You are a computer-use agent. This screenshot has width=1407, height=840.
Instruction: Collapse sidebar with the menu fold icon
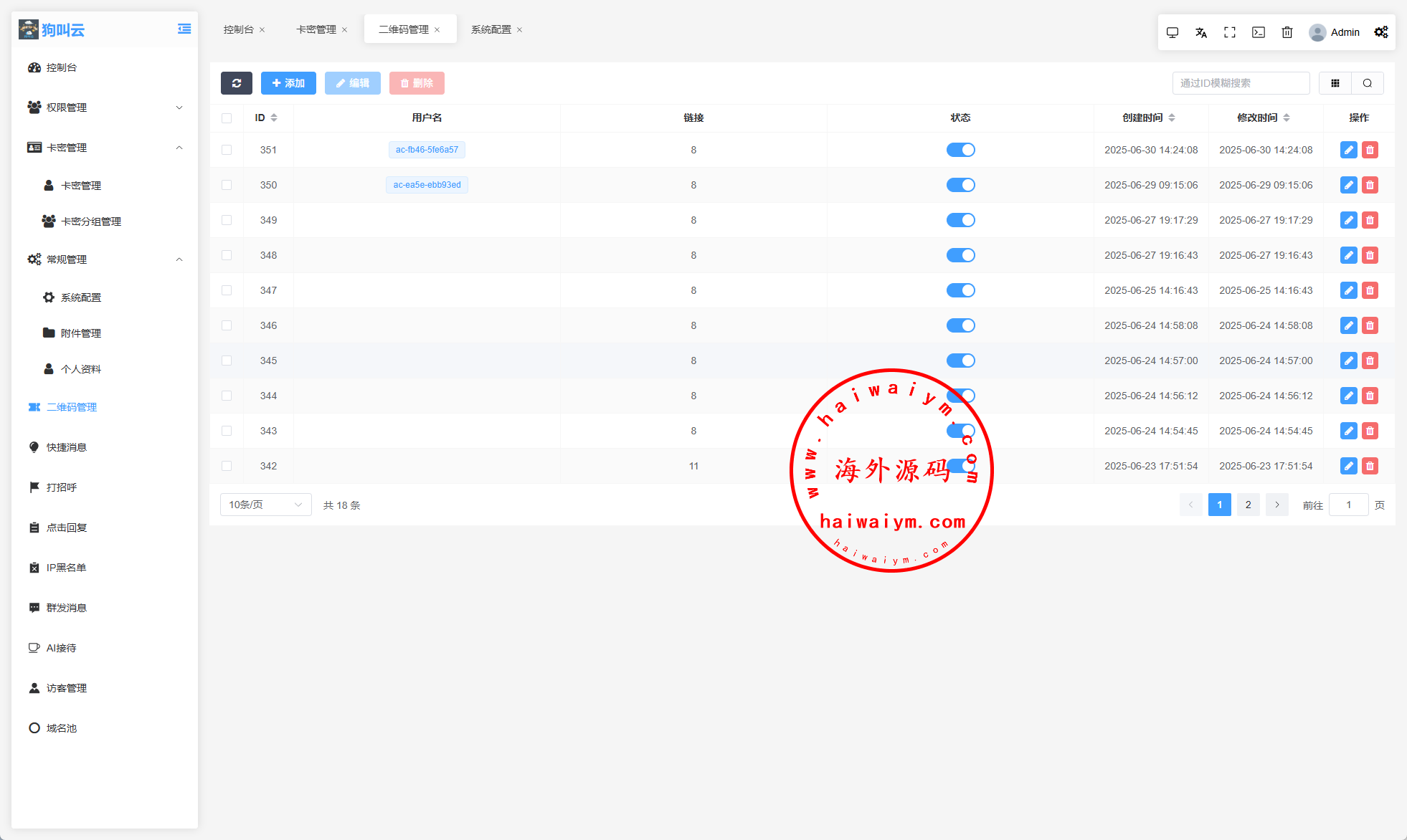[x=184, y=29]
